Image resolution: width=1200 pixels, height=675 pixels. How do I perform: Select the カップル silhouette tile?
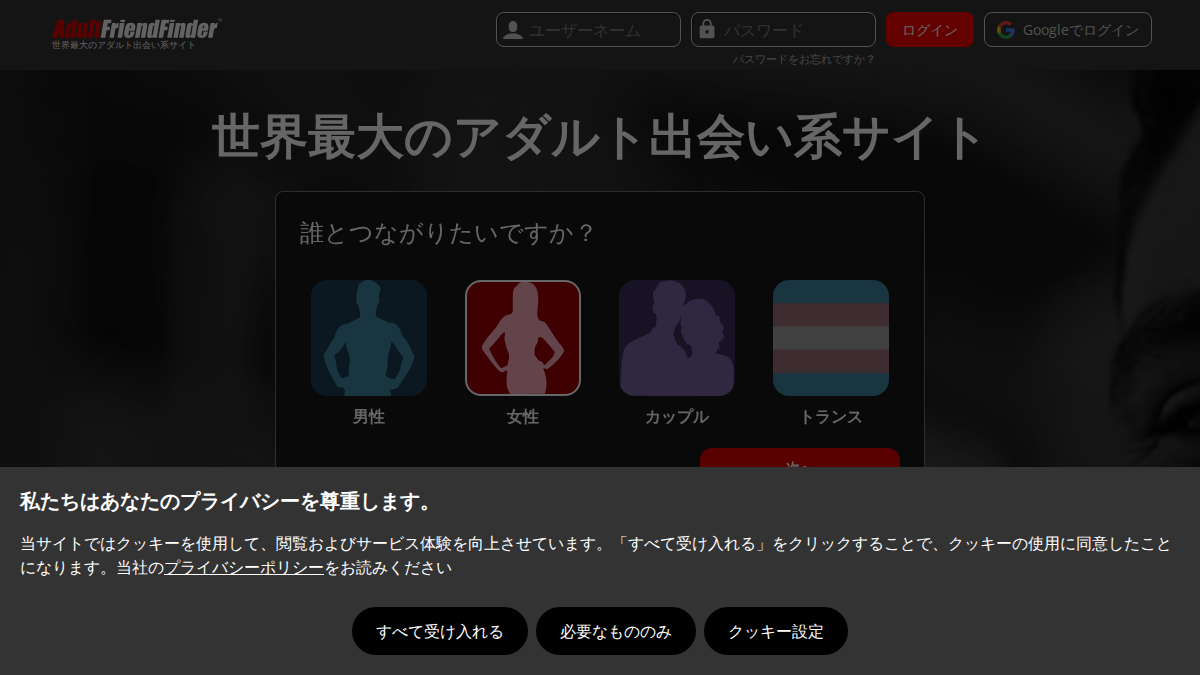click(677, 338)
